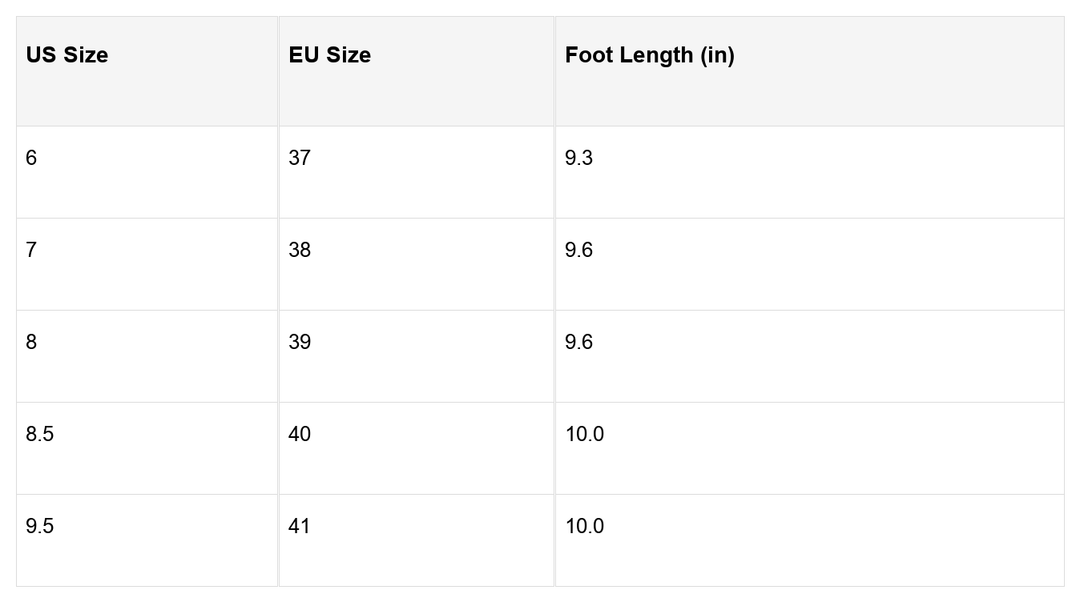Image resolution: width=1080 pixels, height=602 pixels.
Task: Click the US size 8.5 cell
Action: 40,434
